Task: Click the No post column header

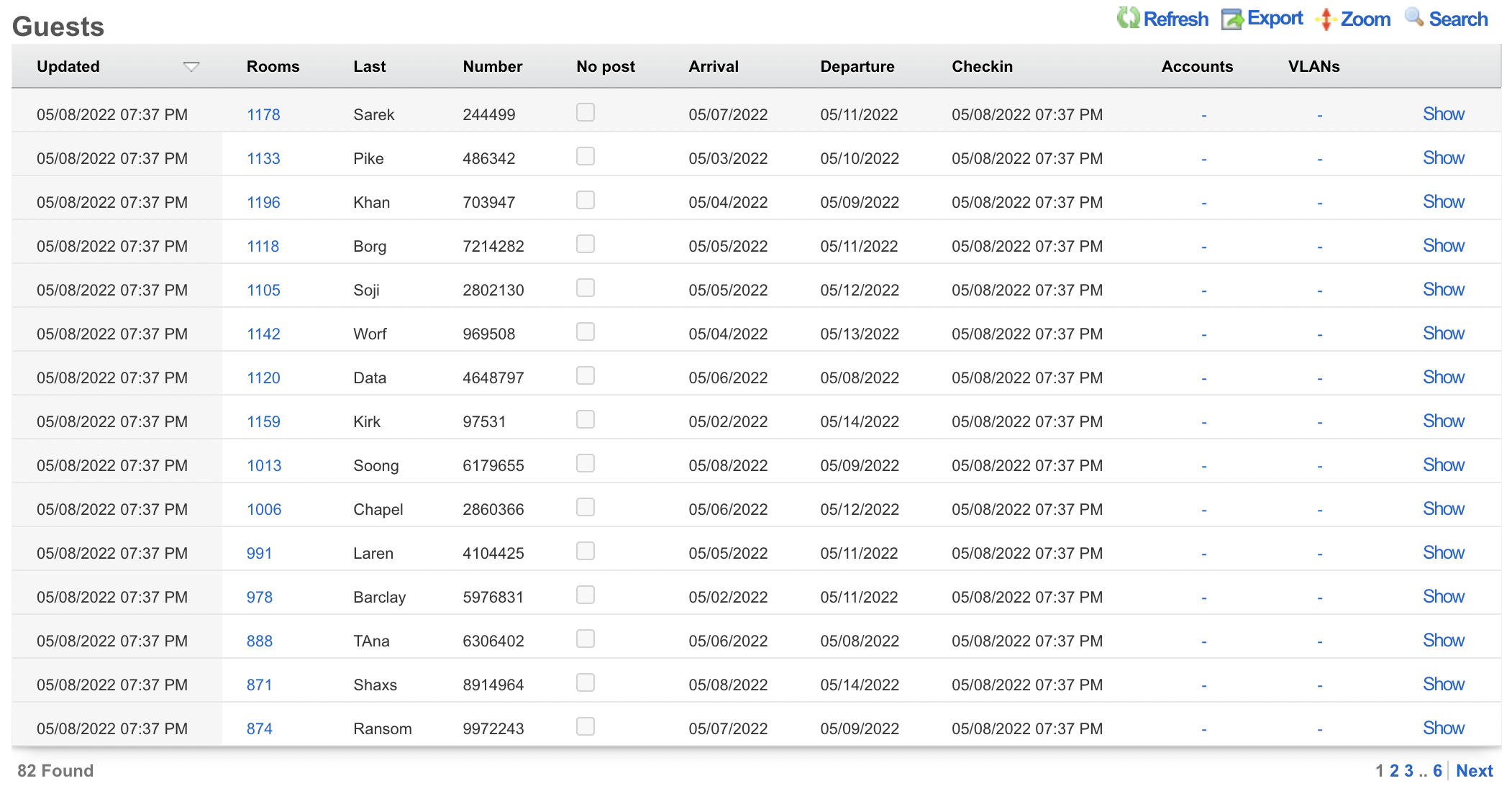Action: [x=606, y=67]
